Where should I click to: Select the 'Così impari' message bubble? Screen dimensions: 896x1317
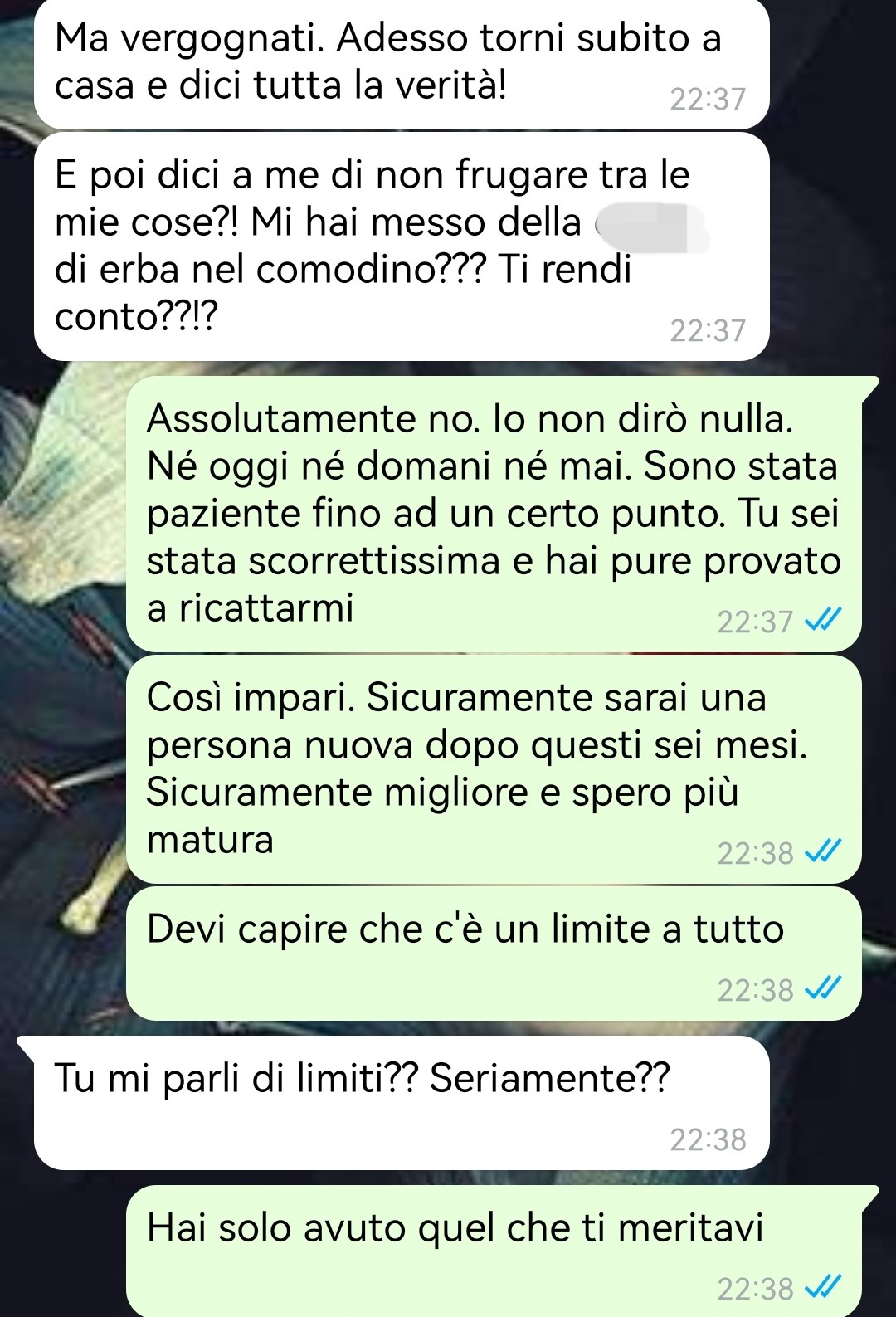point(494,769)
